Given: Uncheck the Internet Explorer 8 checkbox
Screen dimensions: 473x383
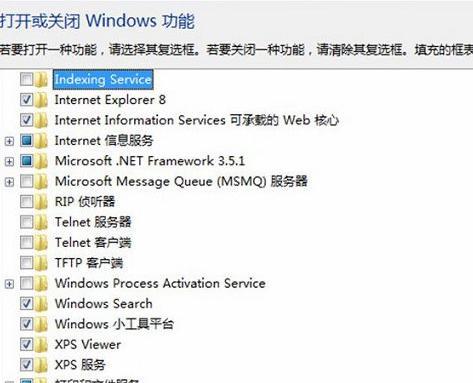Looking at the screenshot, I should coord(26,100).
